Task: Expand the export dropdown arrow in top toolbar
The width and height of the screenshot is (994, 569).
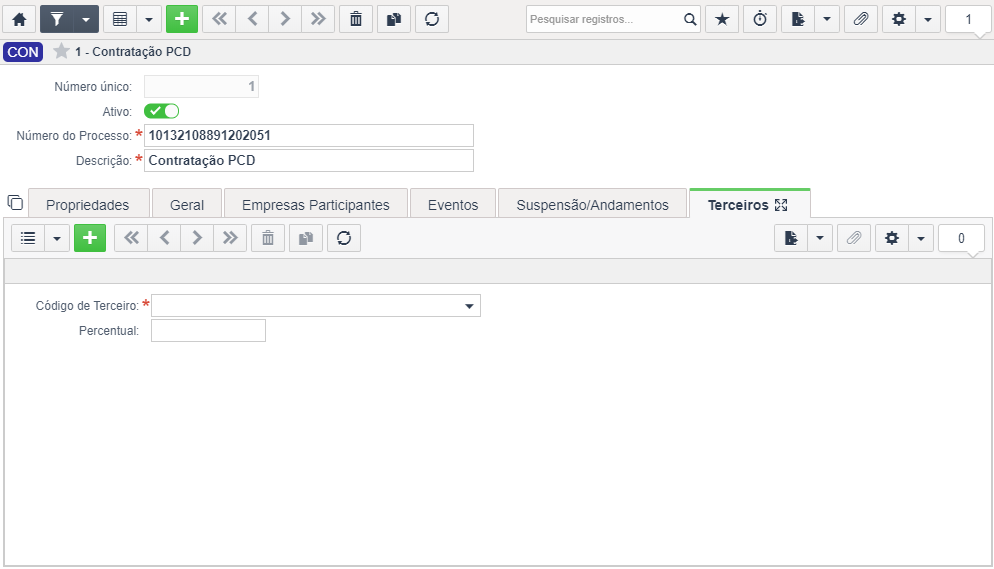Action: pyautogui.click(x=827, y=19)
